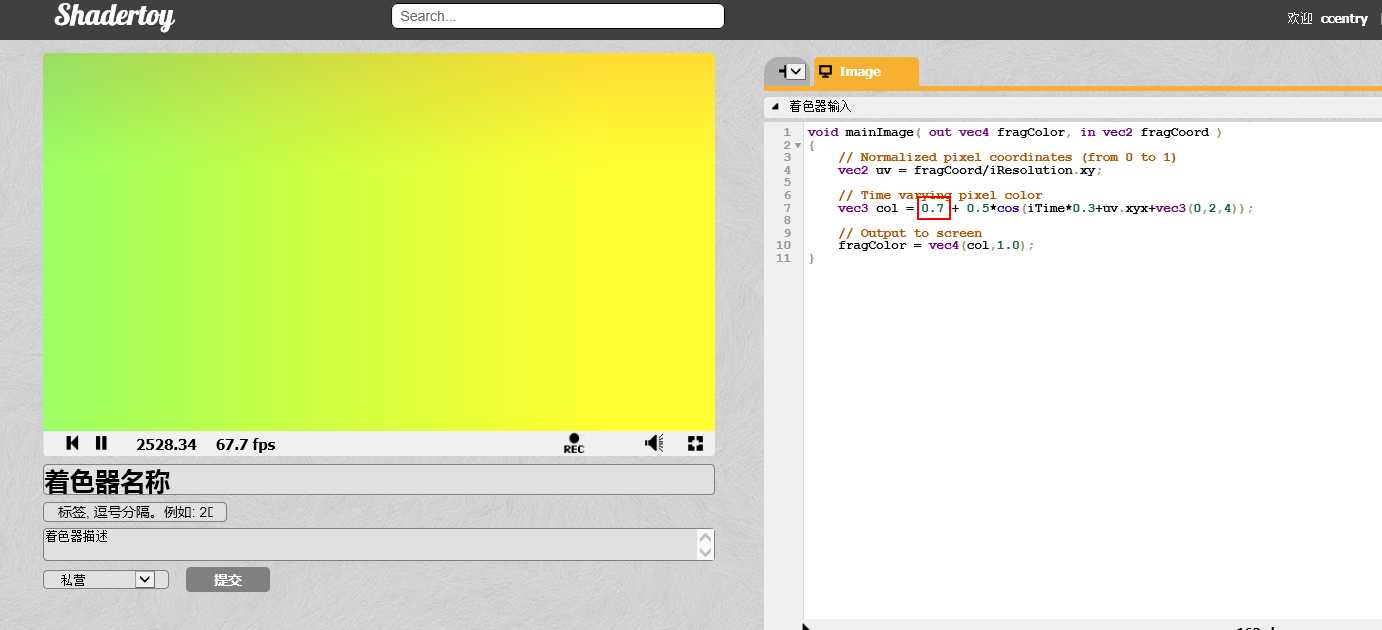Screen dimensions: 1382x630
Task: Open the ccentry user profile link
Action: [1343, 18]
